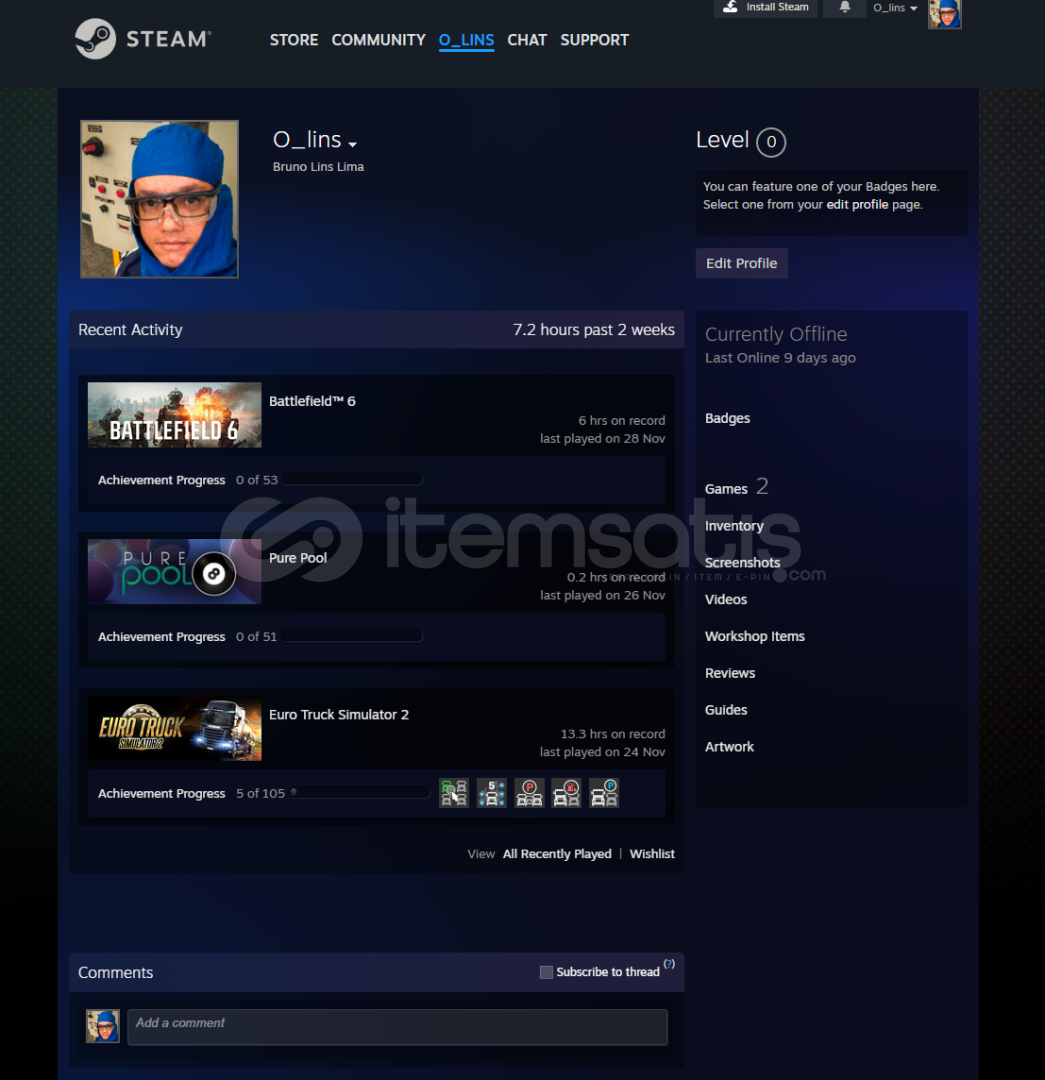This screenshot has height=1080, width=1045.
Task: Click the avatar next to comment box
Action: point(103,1026)
